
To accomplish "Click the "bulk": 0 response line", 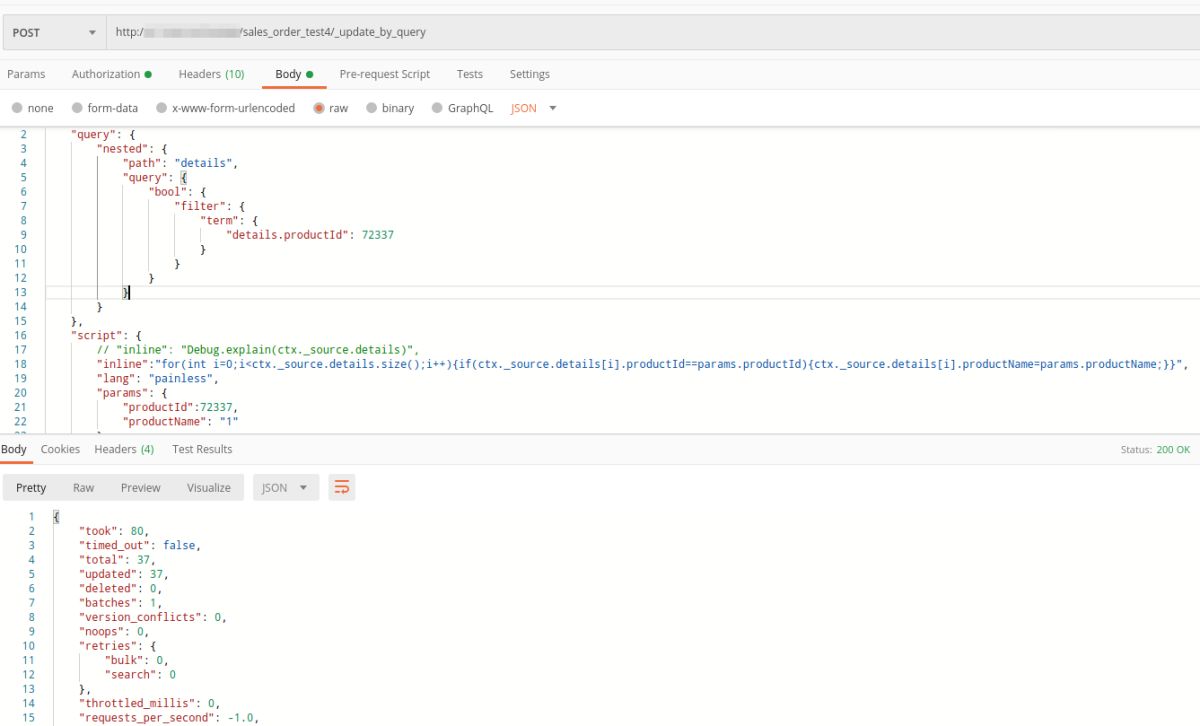I will pyautogui.click(x=136, y=661).
